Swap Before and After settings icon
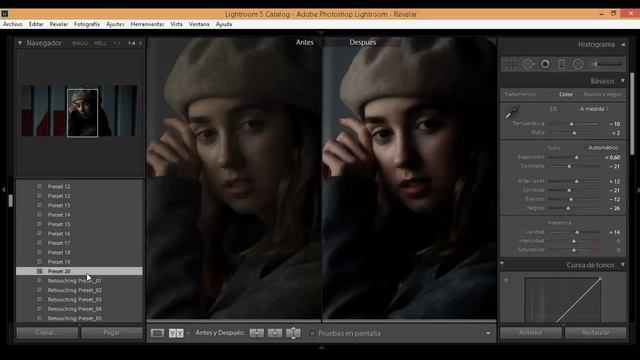The height and width of the screenshot is (360, 640). pos(293,333)
